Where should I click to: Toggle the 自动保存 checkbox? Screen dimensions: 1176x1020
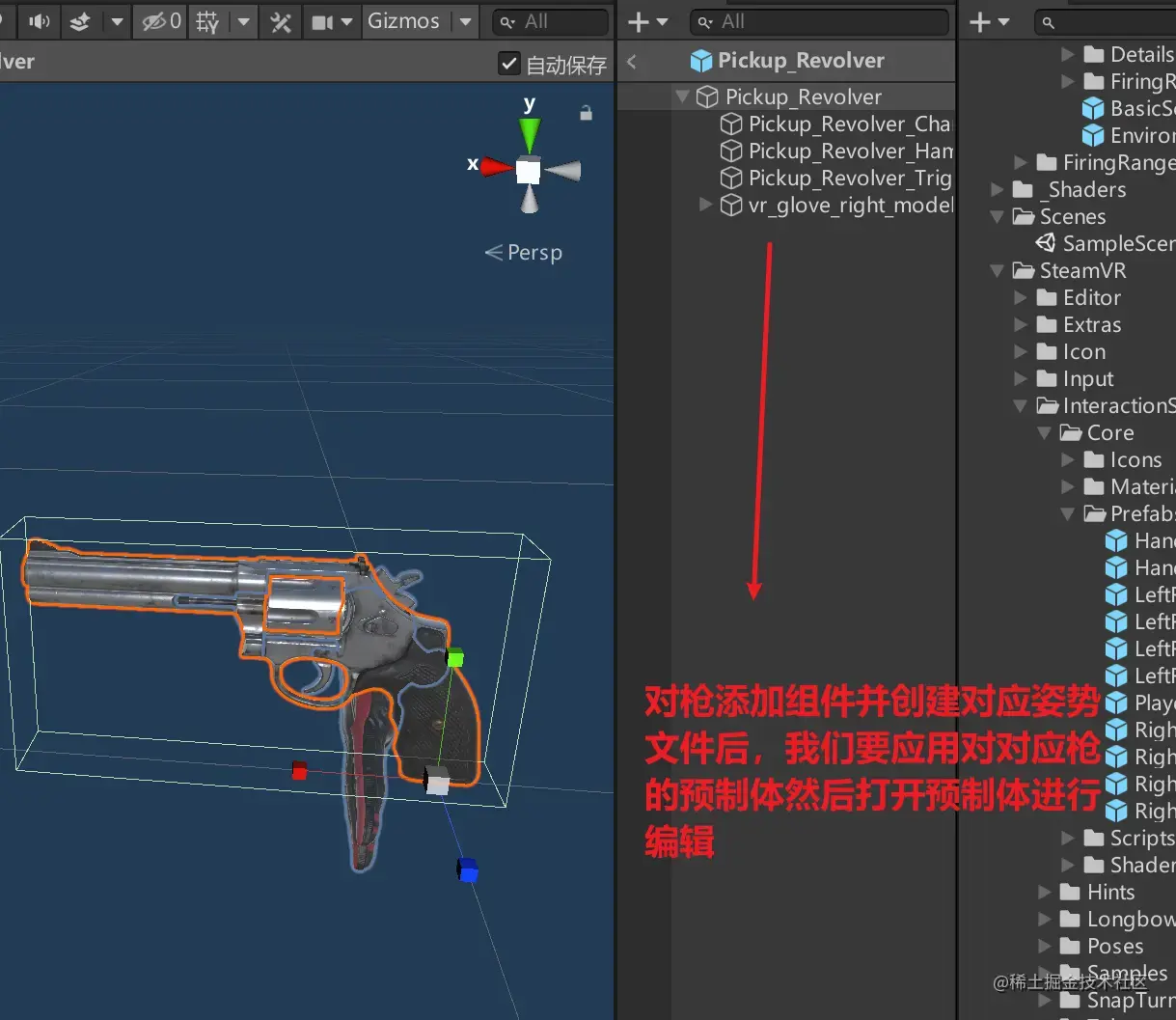pos(508,64)
